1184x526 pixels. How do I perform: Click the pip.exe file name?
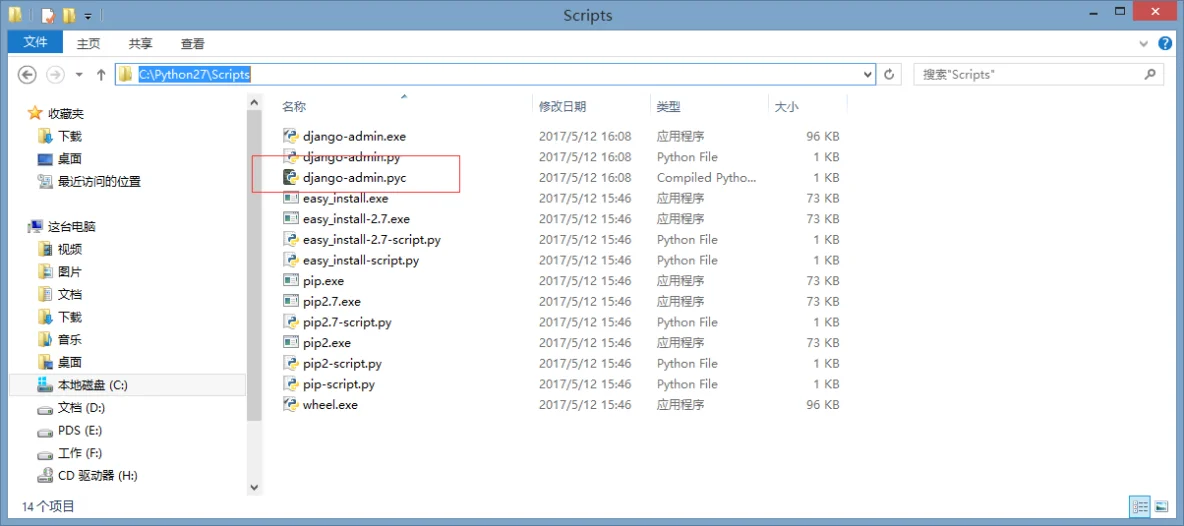323,281
